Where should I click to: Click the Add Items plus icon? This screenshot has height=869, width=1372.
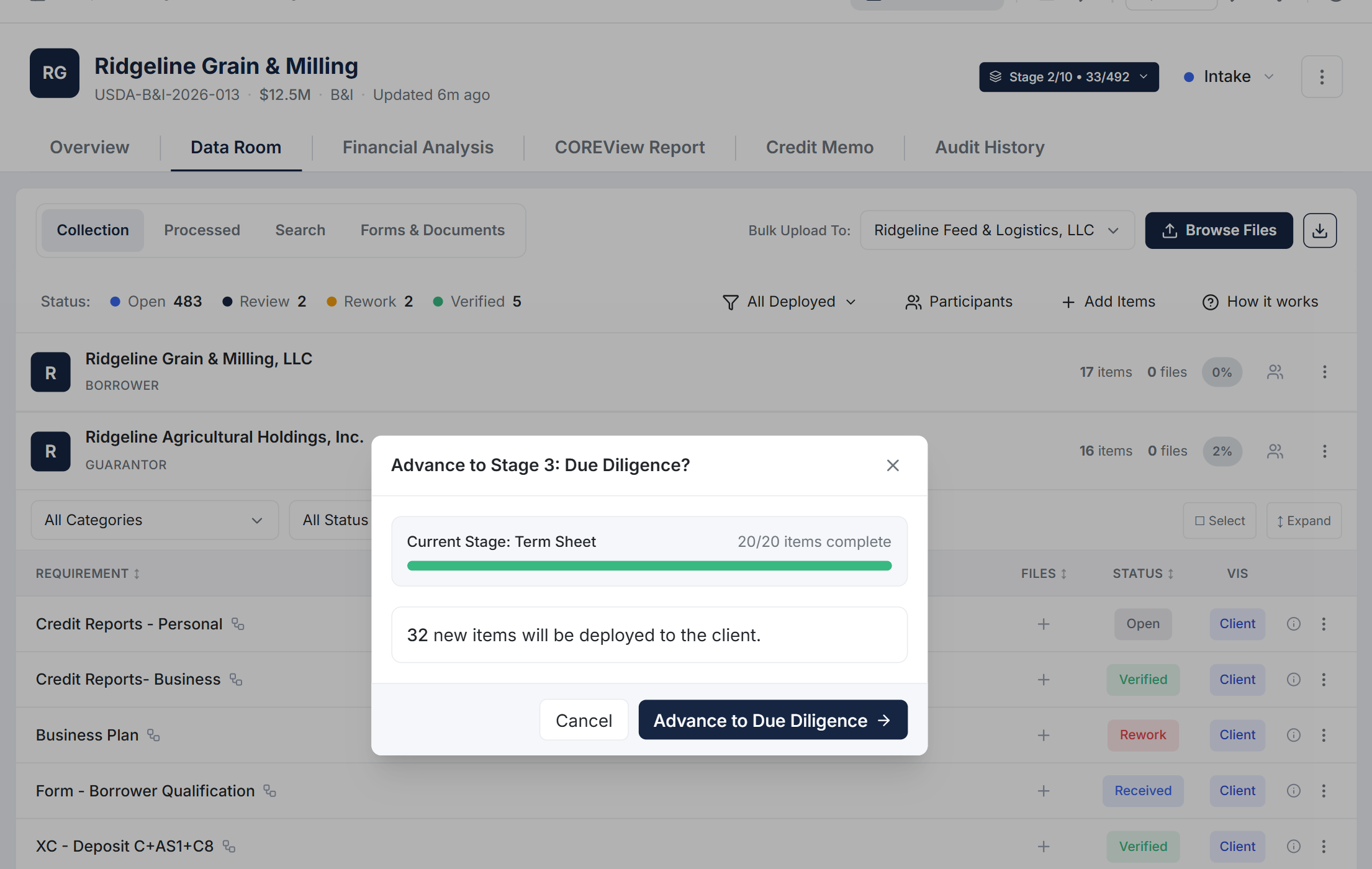tap(1068, 302)
